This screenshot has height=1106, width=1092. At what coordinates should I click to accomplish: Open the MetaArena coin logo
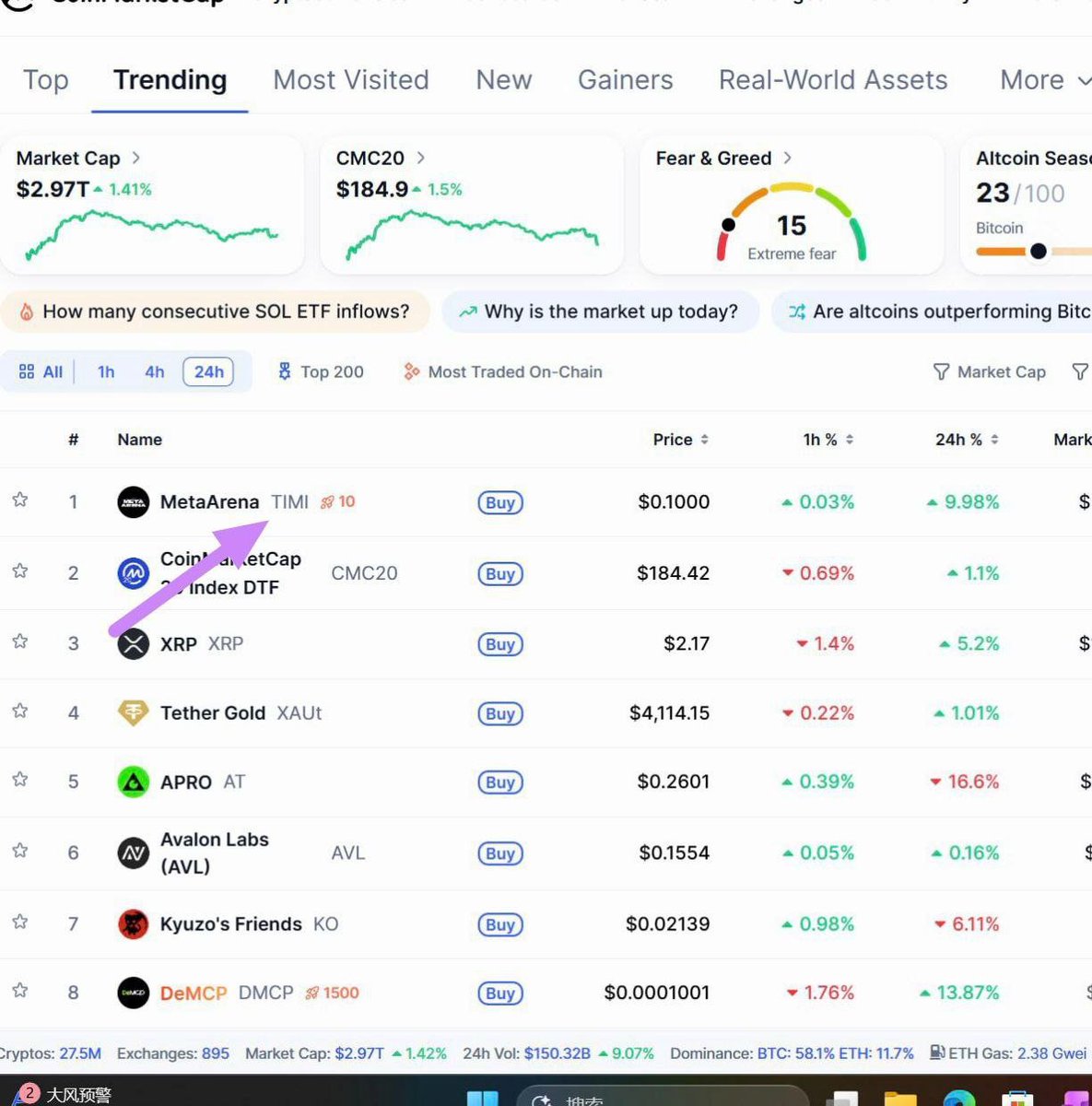pyautogui.click(x=134, y=502)
